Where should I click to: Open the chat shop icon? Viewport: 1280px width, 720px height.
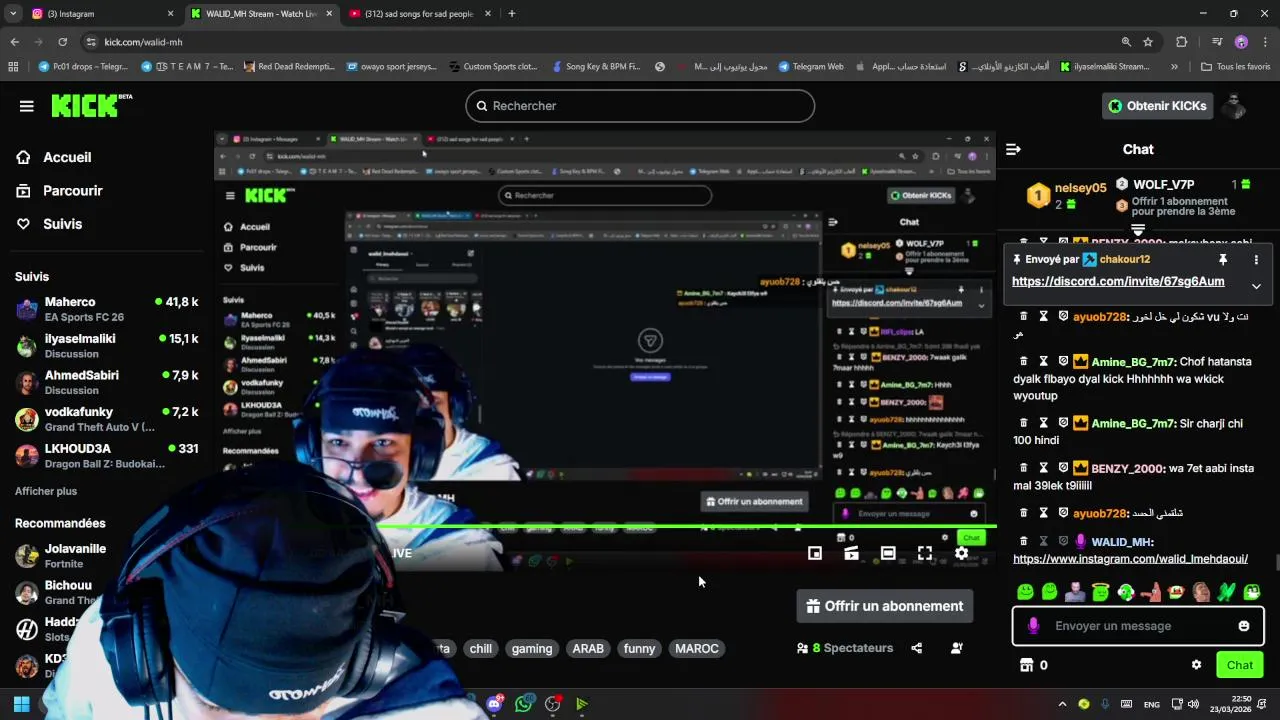1026,665
